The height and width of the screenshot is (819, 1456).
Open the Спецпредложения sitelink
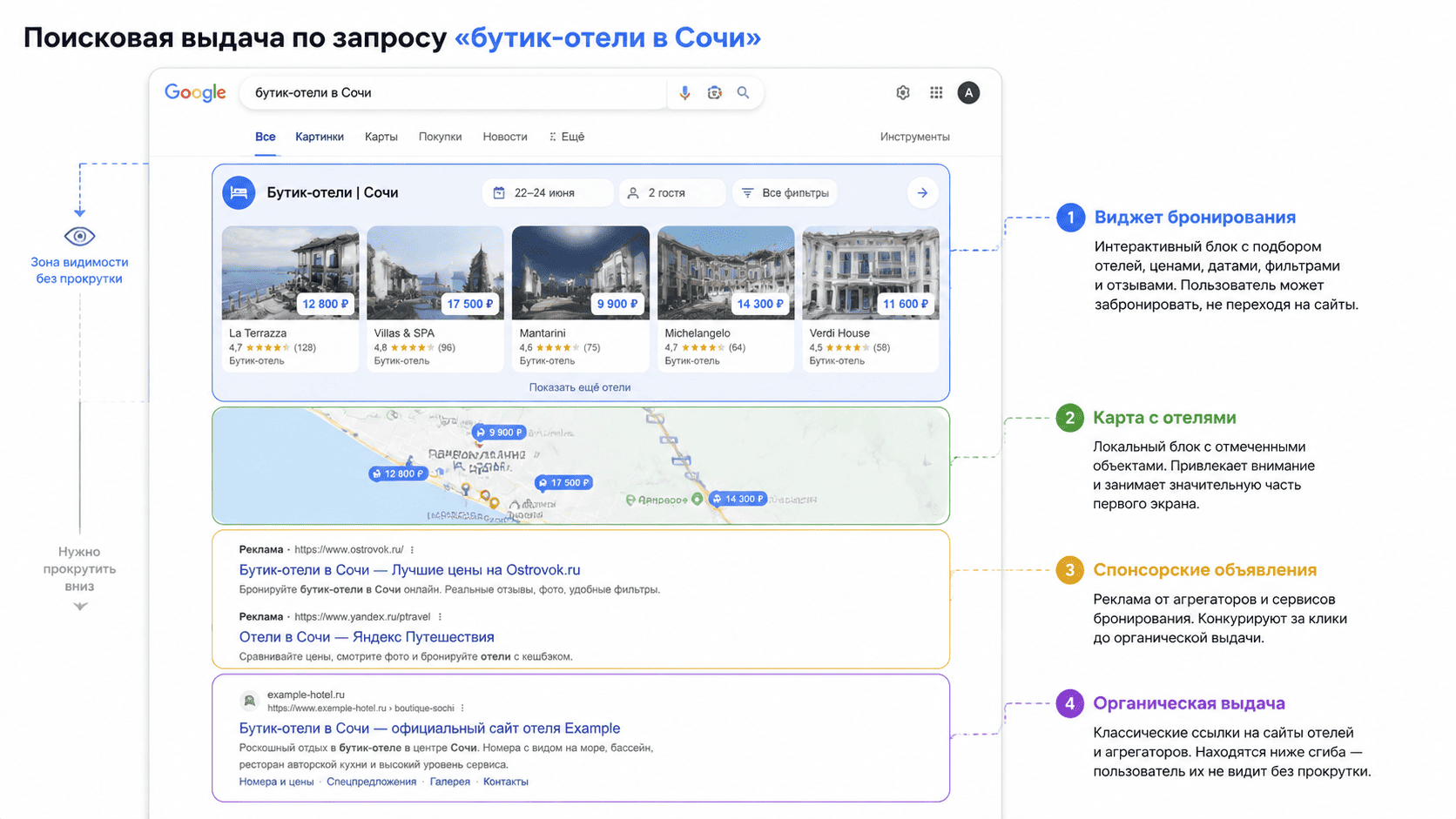371,782
